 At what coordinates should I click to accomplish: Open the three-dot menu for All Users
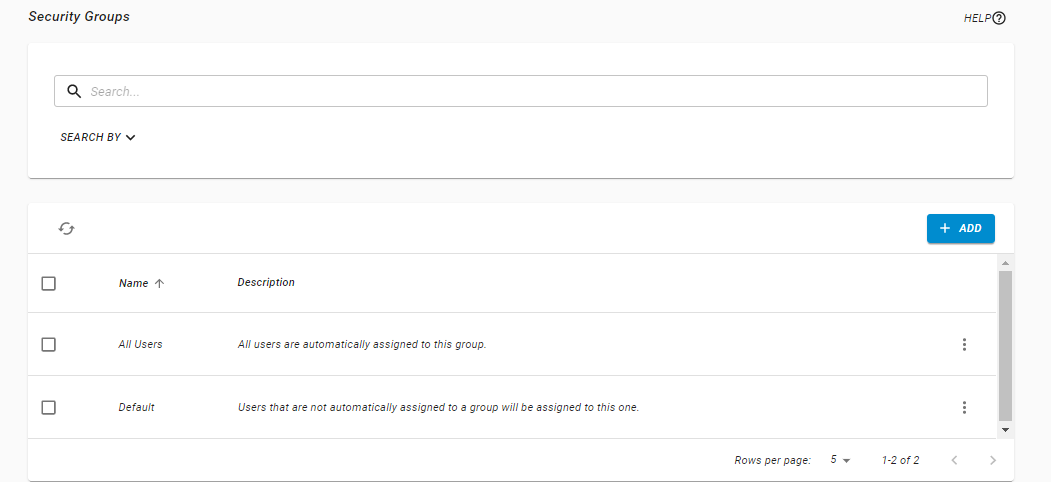pyautogui.click(x=964, y=345)
